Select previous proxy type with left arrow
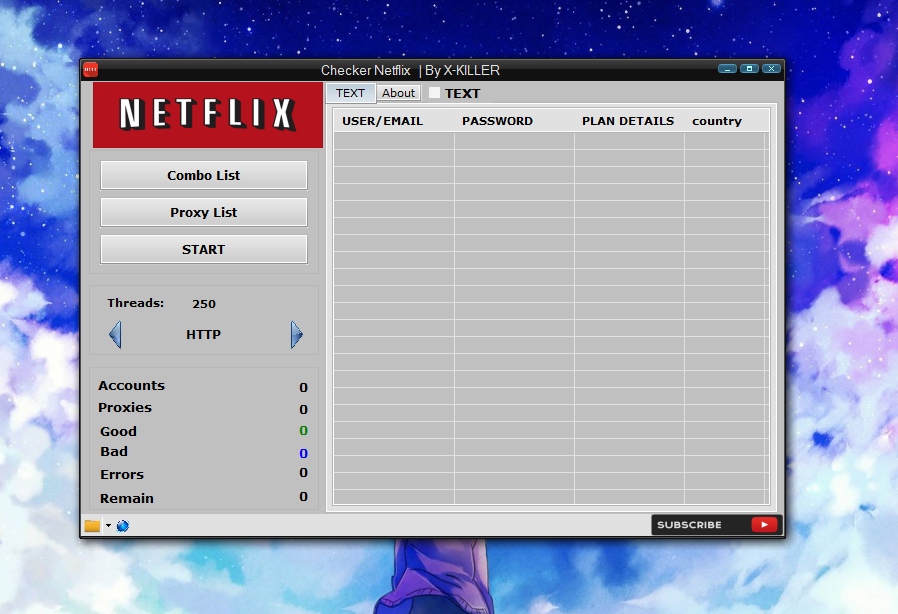The height and width of the screenshot is (614, 898). tap(115, 334)
